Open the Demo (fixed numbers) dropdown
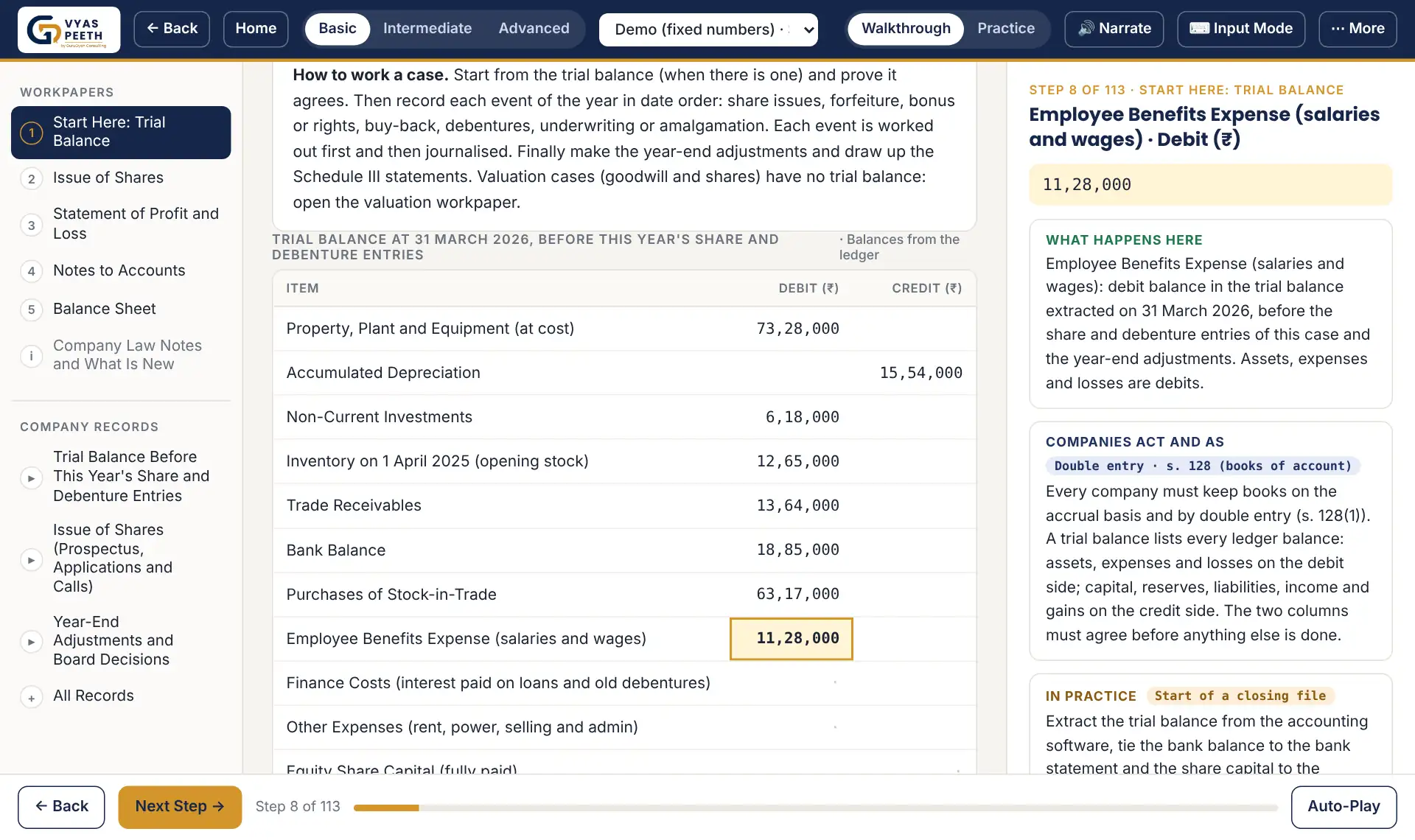This screenshot has width=1415, height=840. 708,29
